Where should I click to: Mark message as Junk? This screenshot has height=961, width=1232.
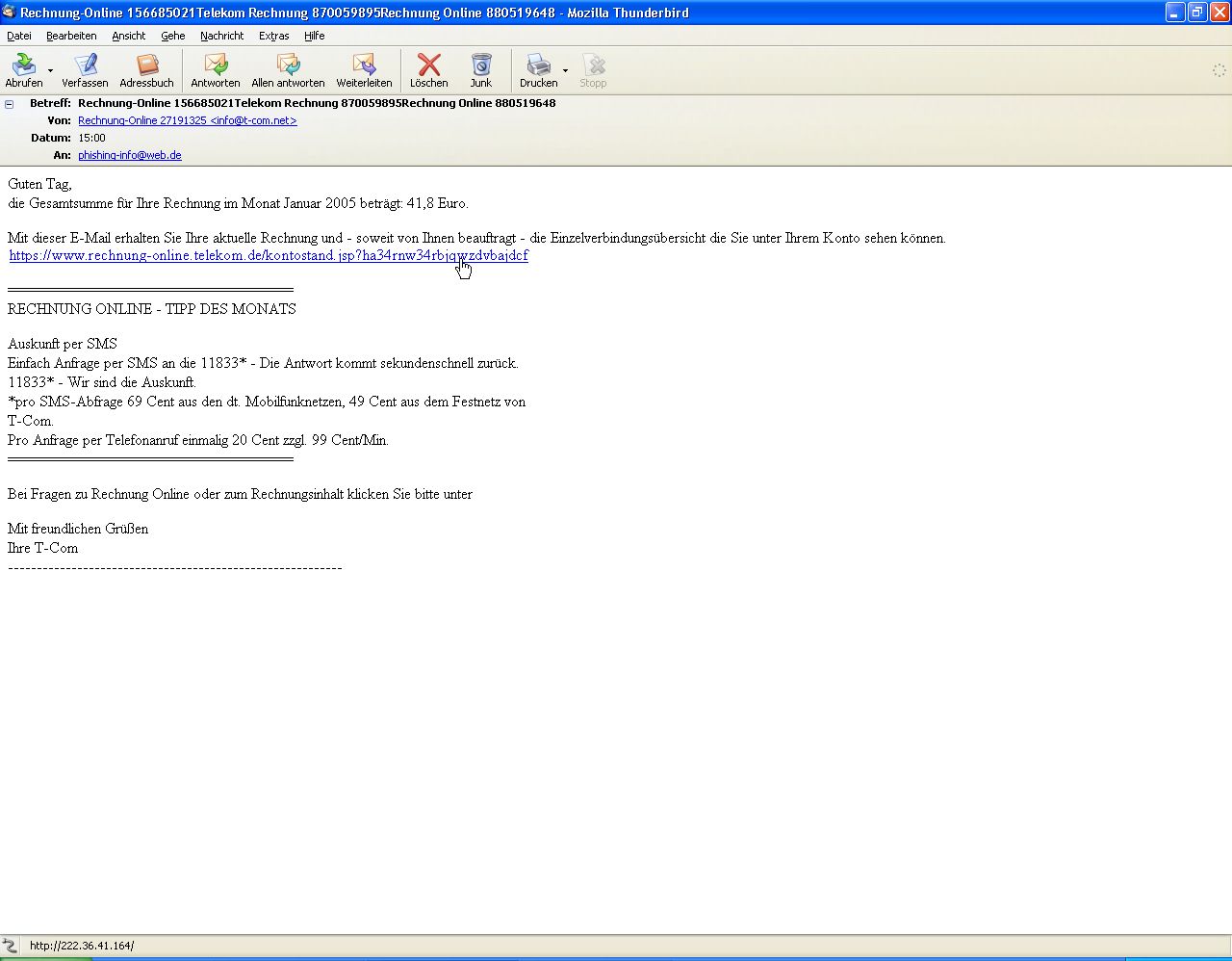tap(480, 70)
